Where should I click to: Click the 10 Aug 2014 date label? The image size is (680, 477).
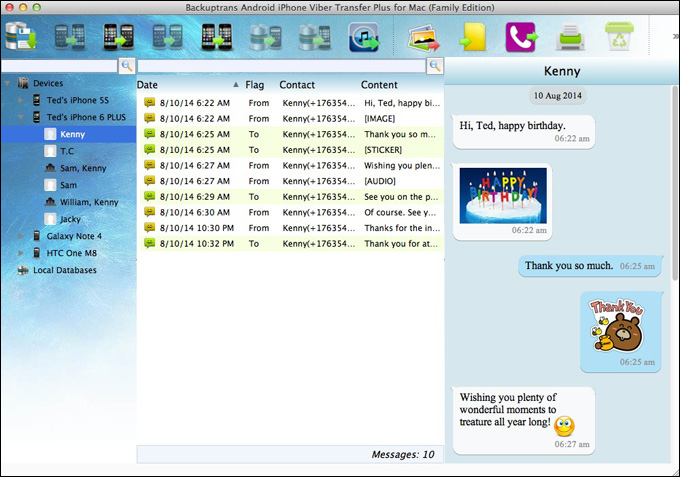click(557, 96)
